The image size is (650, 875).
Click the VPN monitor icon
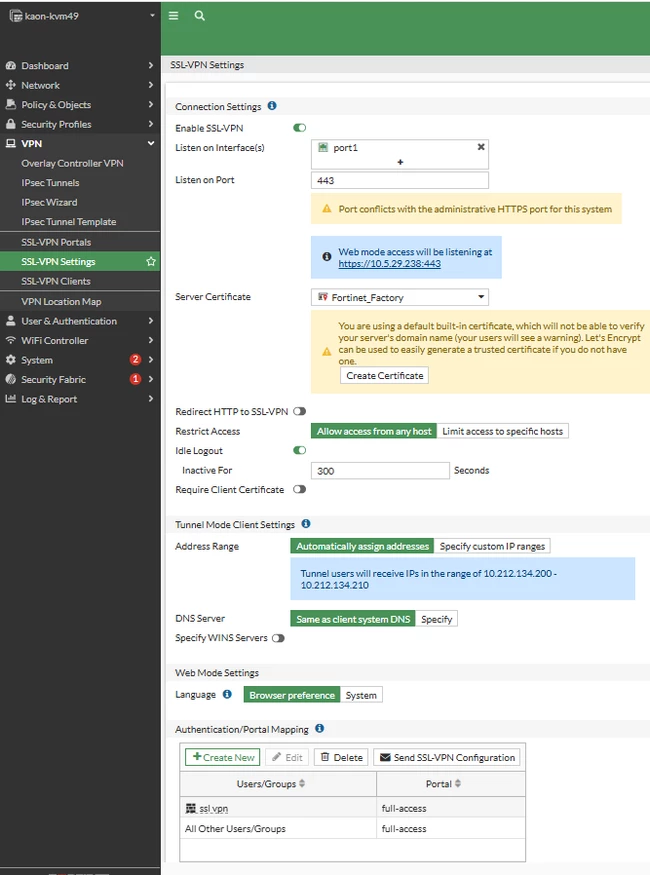coord(11,143)
